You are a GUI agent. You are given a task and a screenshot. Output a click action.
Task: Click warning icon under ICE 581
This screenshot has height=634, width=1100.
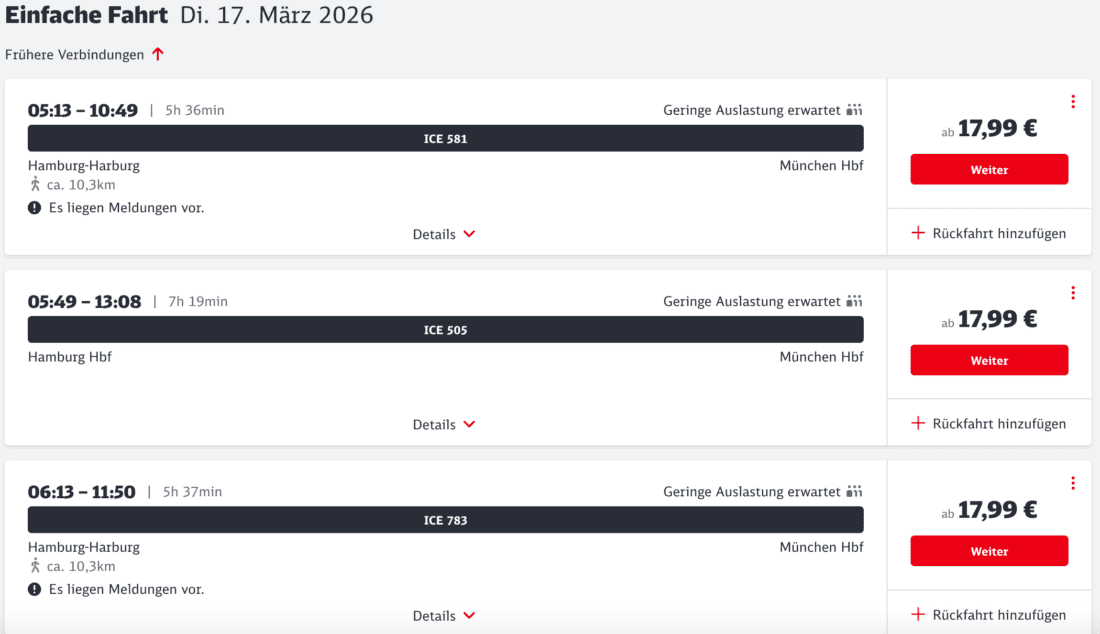[34, 208]
